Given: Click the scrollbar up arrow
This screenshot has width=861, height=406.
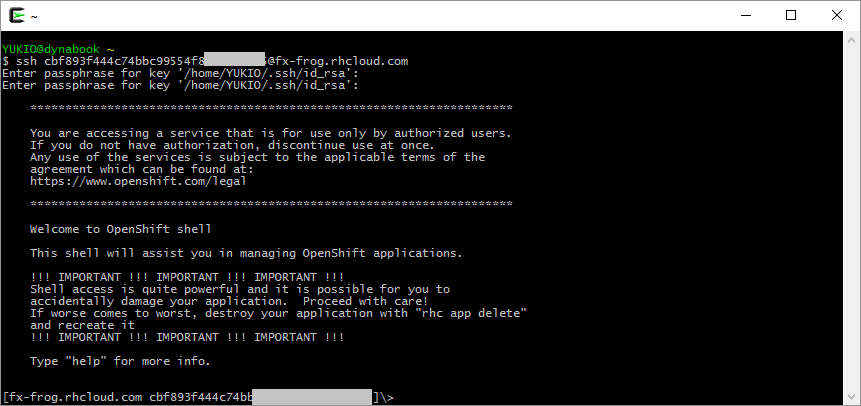Looking at the screenshot, I should point(852,40).
